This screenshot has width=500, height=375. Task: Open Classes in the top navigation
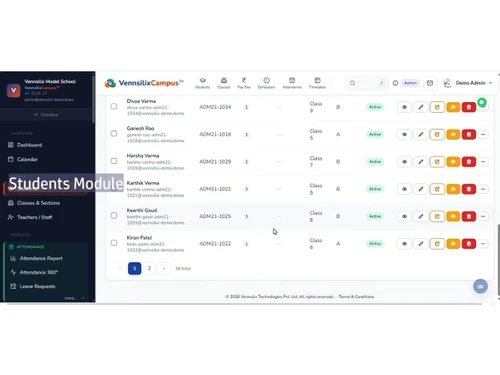coord(224,83)
